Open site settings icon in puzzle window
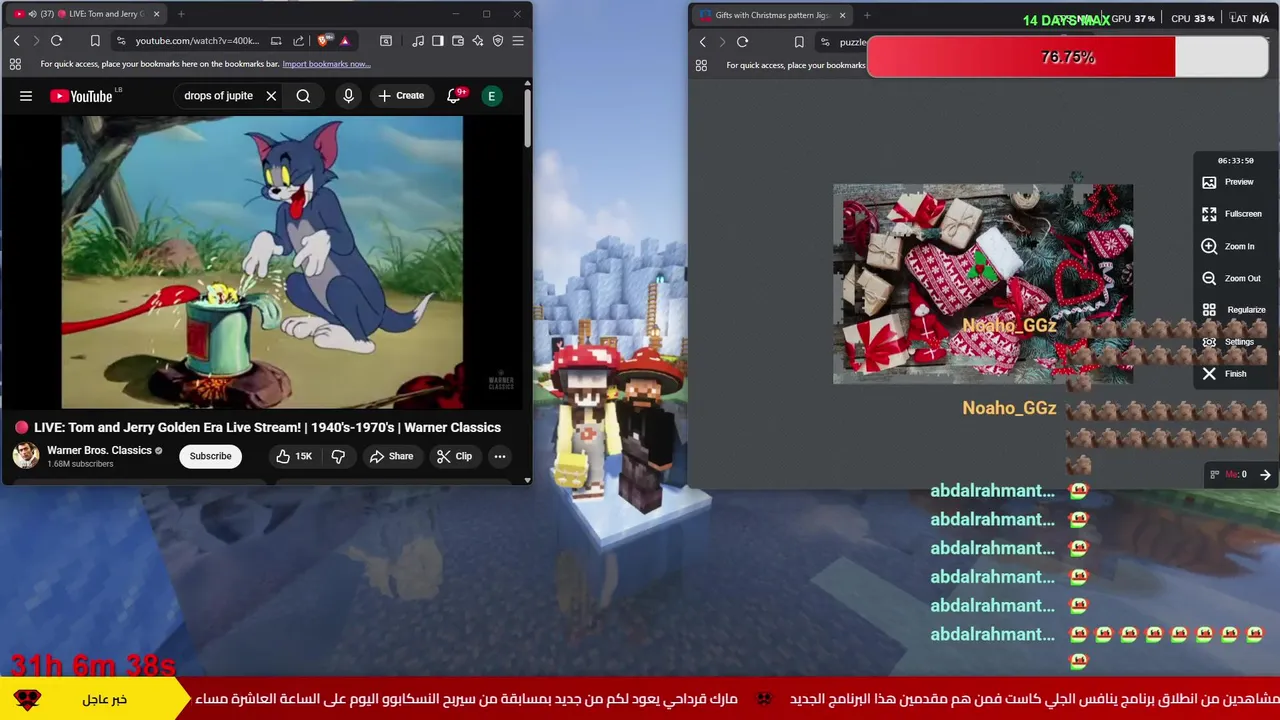The image size is (1280, 720). tap(825, 42)
